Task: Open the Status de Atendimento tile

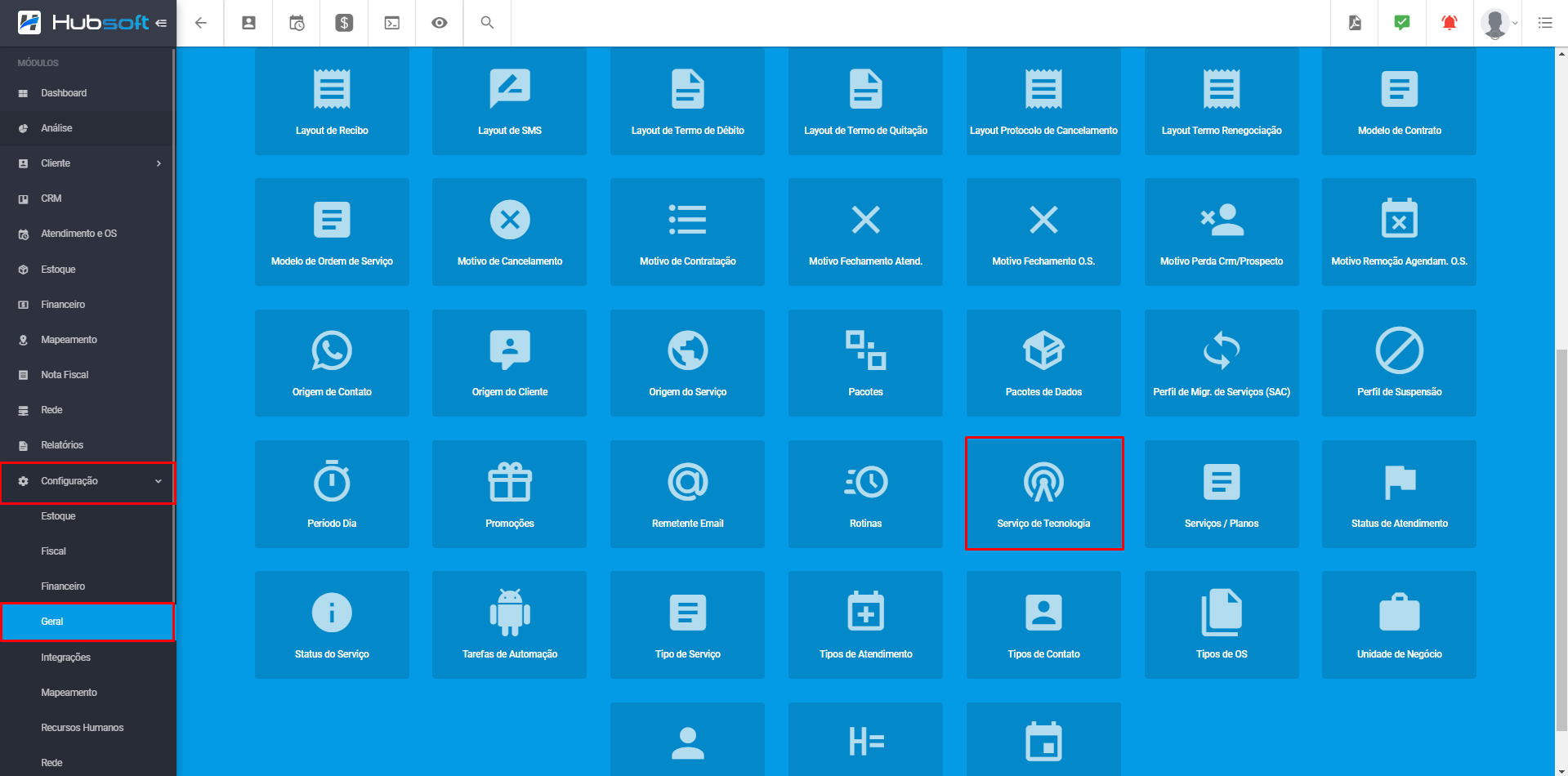Action: pos(1400,494)
